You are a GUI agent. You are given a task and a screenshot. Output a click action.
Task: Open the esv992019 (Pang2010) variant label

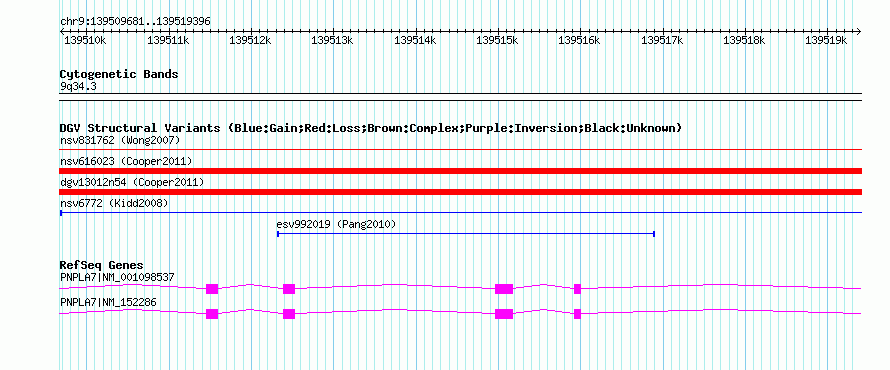pyautogui.click(x=336, y=224)
